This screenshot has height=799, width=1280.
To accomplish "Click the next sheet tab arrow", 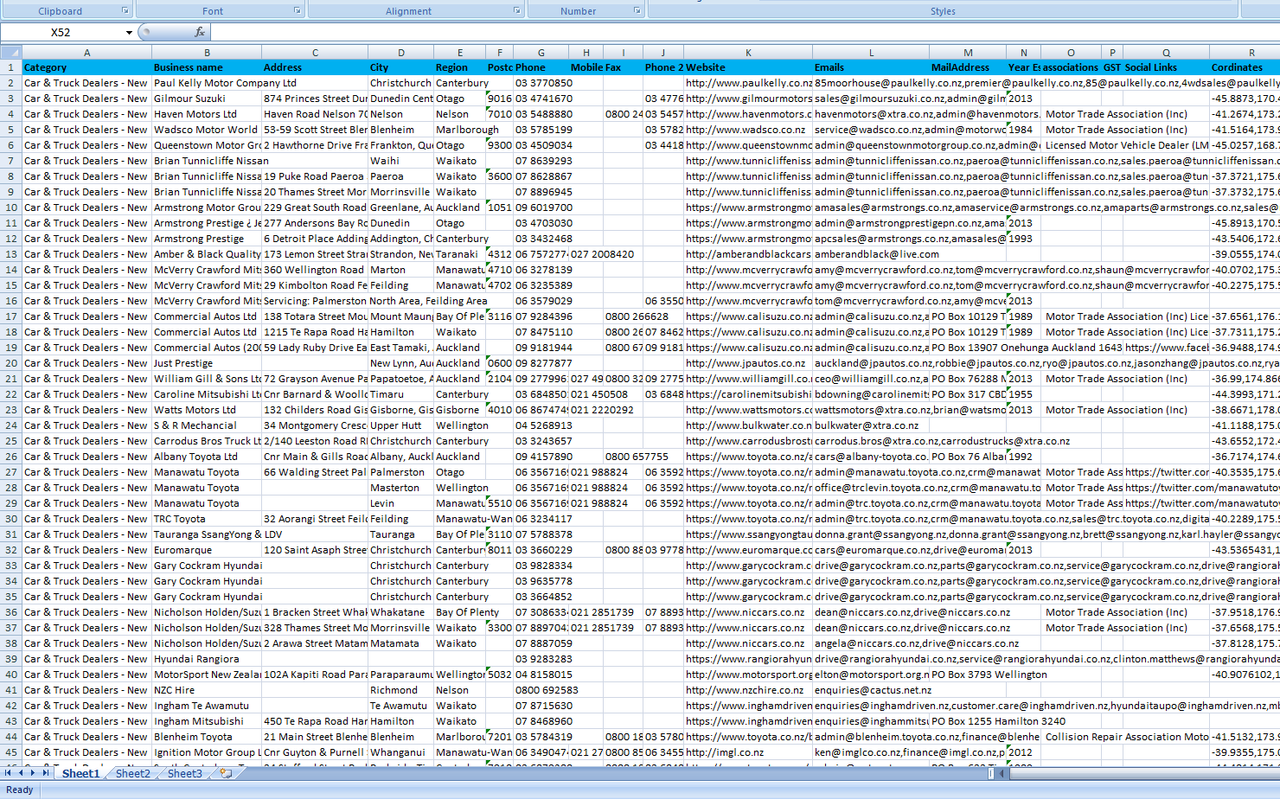I will pos(33,773).
